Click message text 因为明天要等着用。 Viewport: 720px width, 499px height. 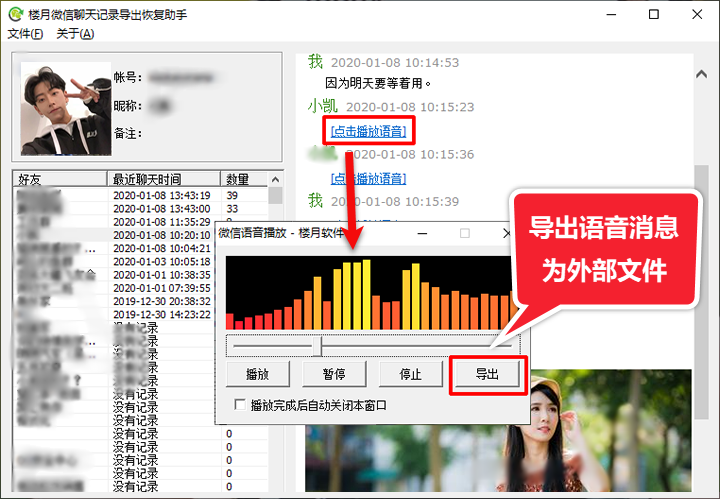(378, 83)
